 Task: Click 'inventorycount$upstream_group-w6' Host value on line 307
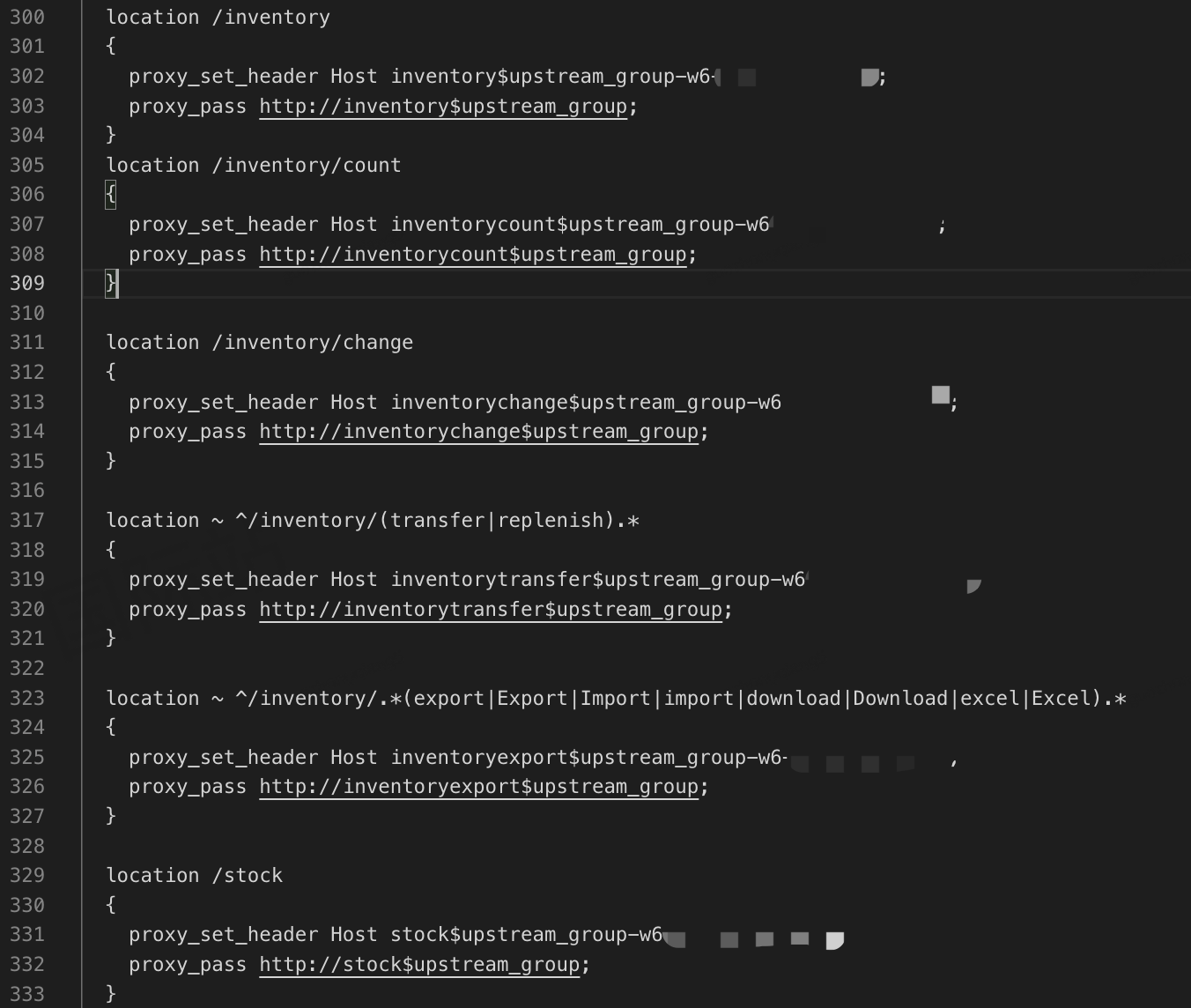coord(580,225)
